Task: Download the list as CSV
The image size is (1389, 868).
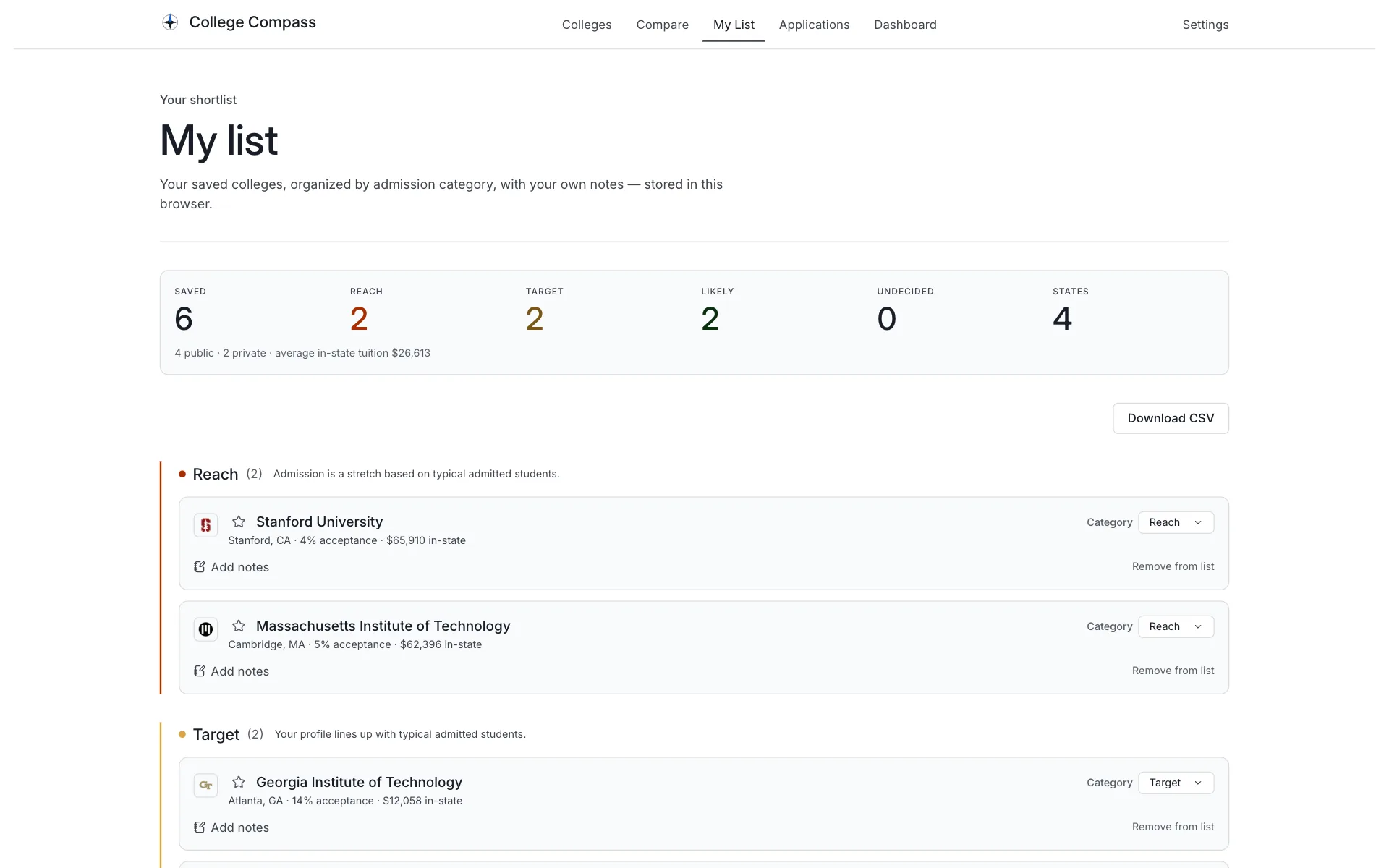Action: click(1171, 418)
